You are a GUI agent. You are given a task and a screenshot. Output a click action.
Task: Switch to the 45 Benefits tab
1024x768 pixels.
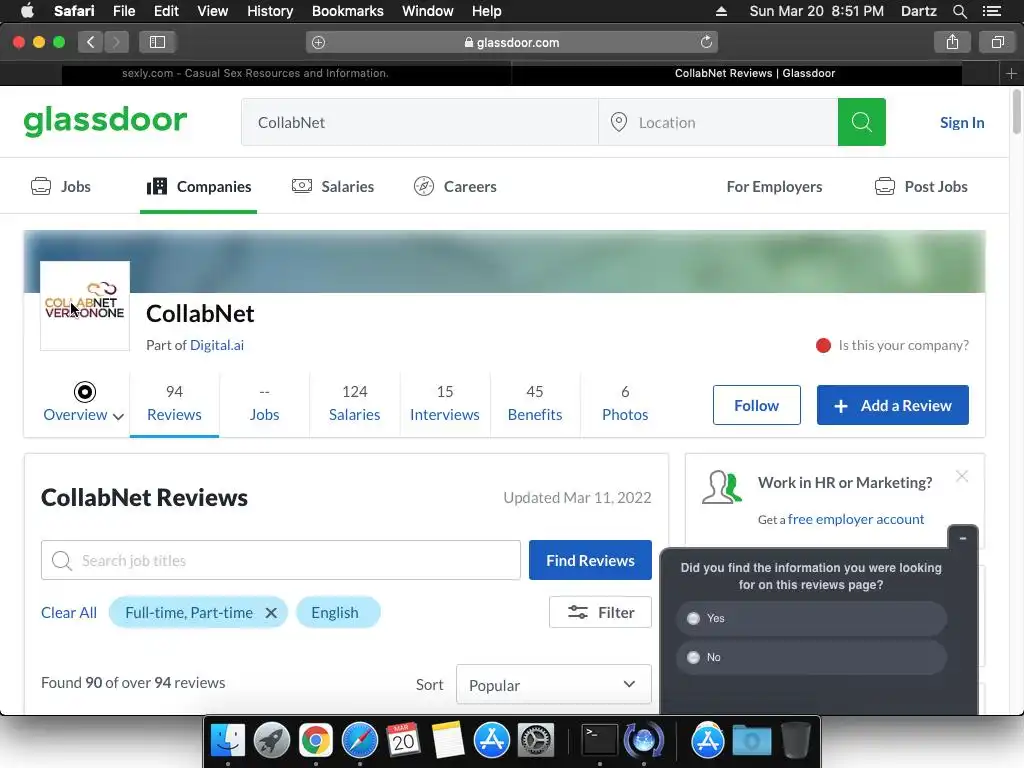[x=535, y=404]
